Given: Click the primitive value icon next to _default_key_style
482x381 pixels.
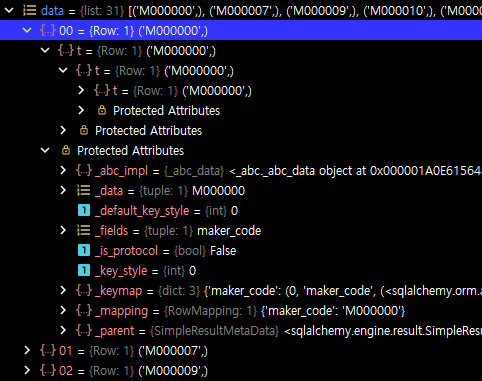Looking at the screenshot, I should (84, 210).
